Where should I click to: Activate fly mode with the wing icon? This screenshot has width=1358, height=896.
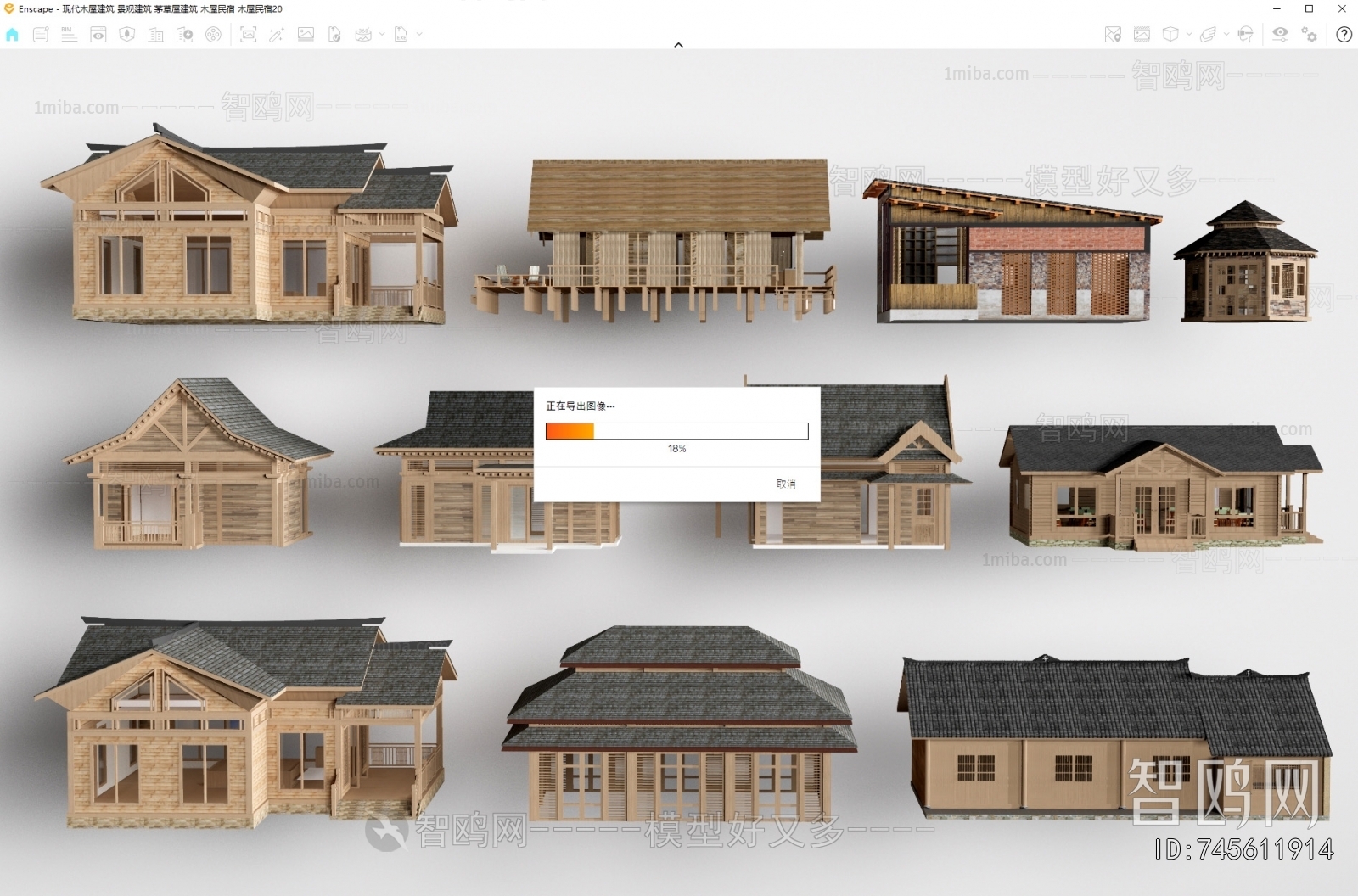click(x=1208, y=34)
